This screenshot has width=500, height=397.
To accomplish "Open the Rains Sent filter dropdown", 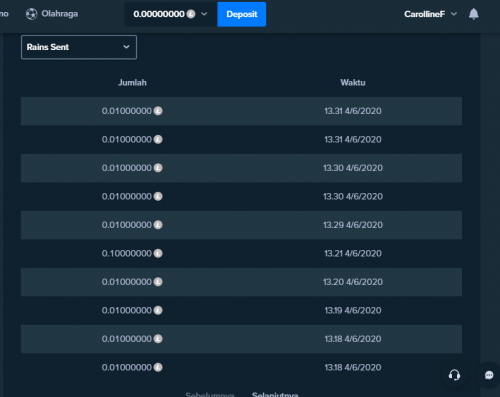I will click(x=79, y=47).
